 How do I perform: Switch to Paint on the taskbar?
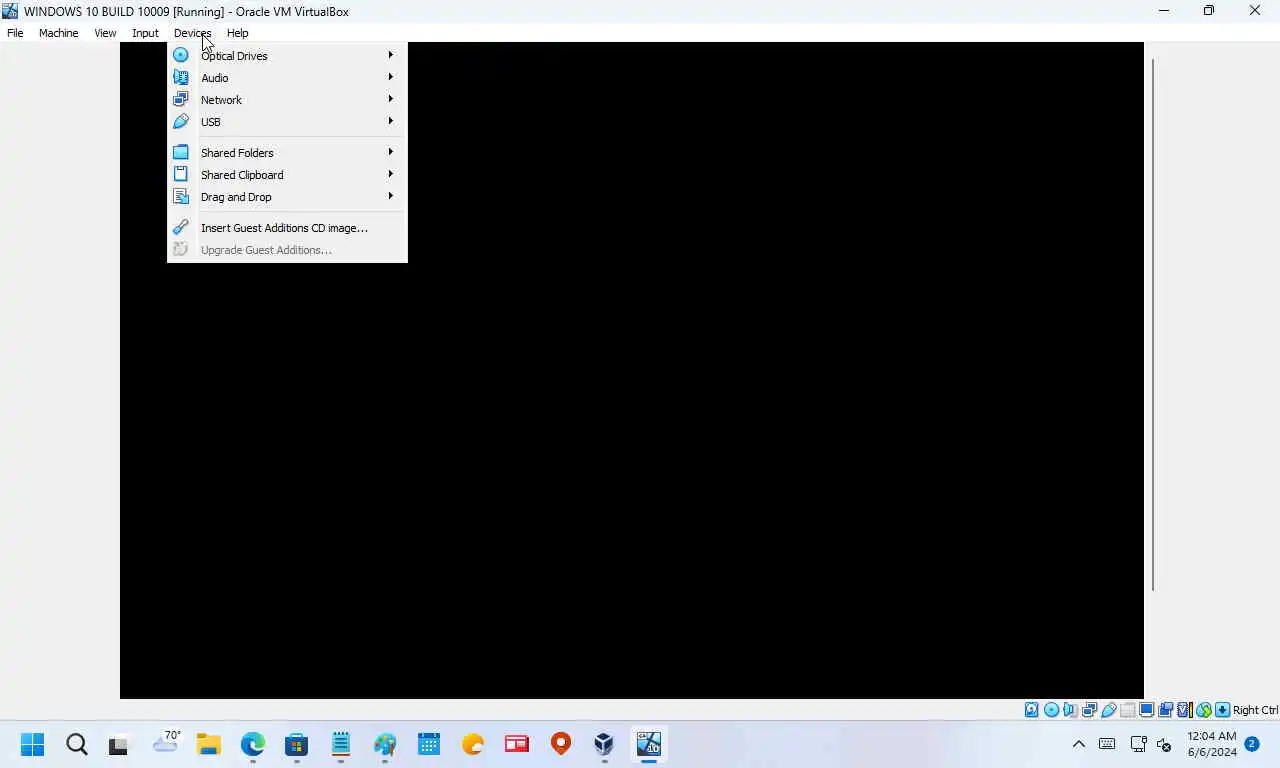pos(385,744)
